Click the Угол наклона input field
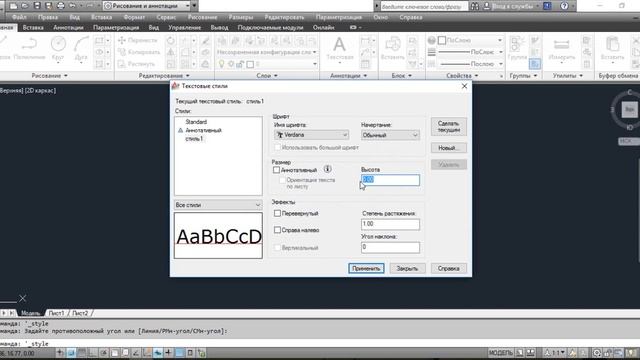Screen dimensions: 640x360 tap(390, 247)
